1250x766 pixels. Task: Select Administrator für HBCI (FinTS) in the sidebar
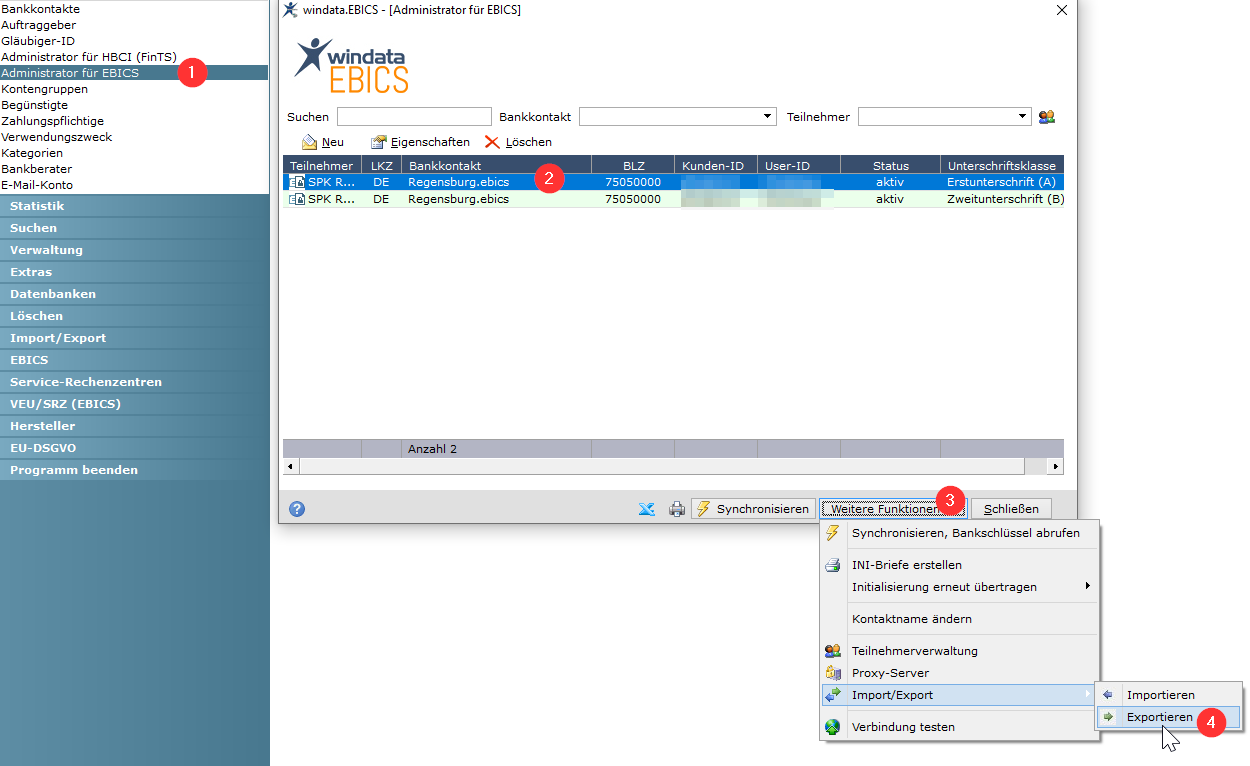pos(89,57)
